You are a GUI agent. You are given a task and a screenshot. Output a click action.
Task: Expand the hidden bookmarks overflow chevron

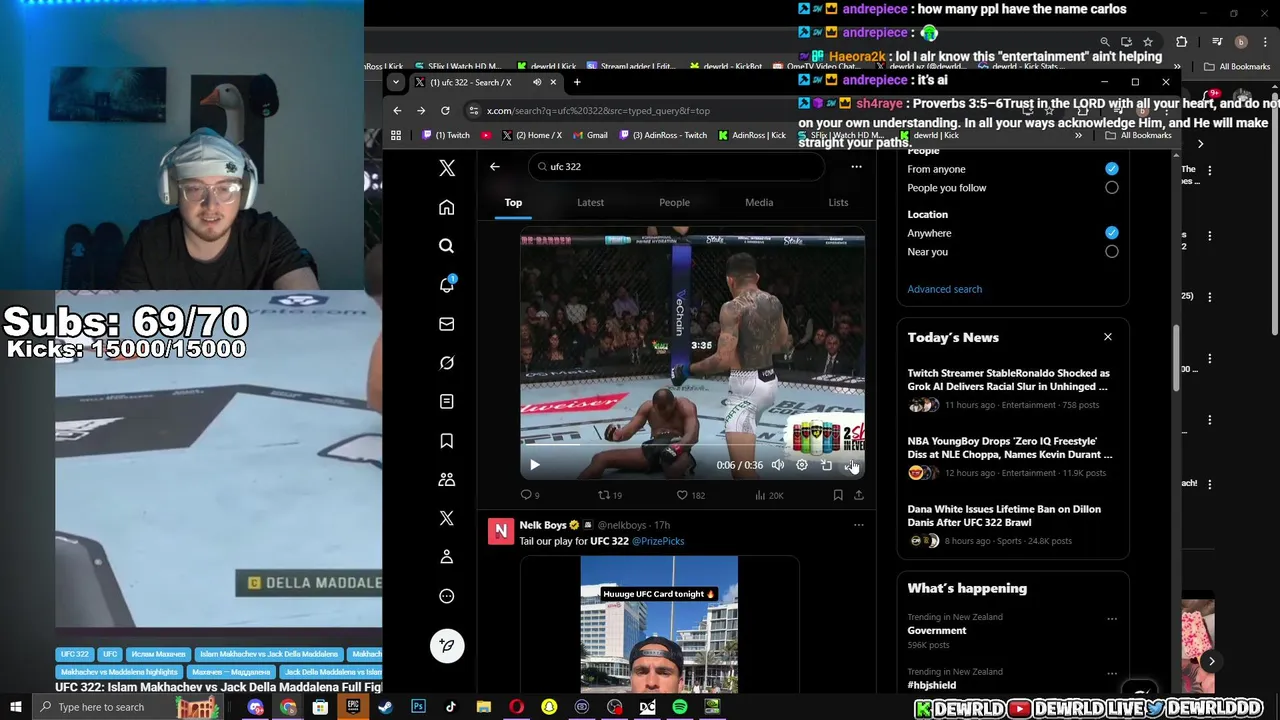click(x=1078, y=135)
